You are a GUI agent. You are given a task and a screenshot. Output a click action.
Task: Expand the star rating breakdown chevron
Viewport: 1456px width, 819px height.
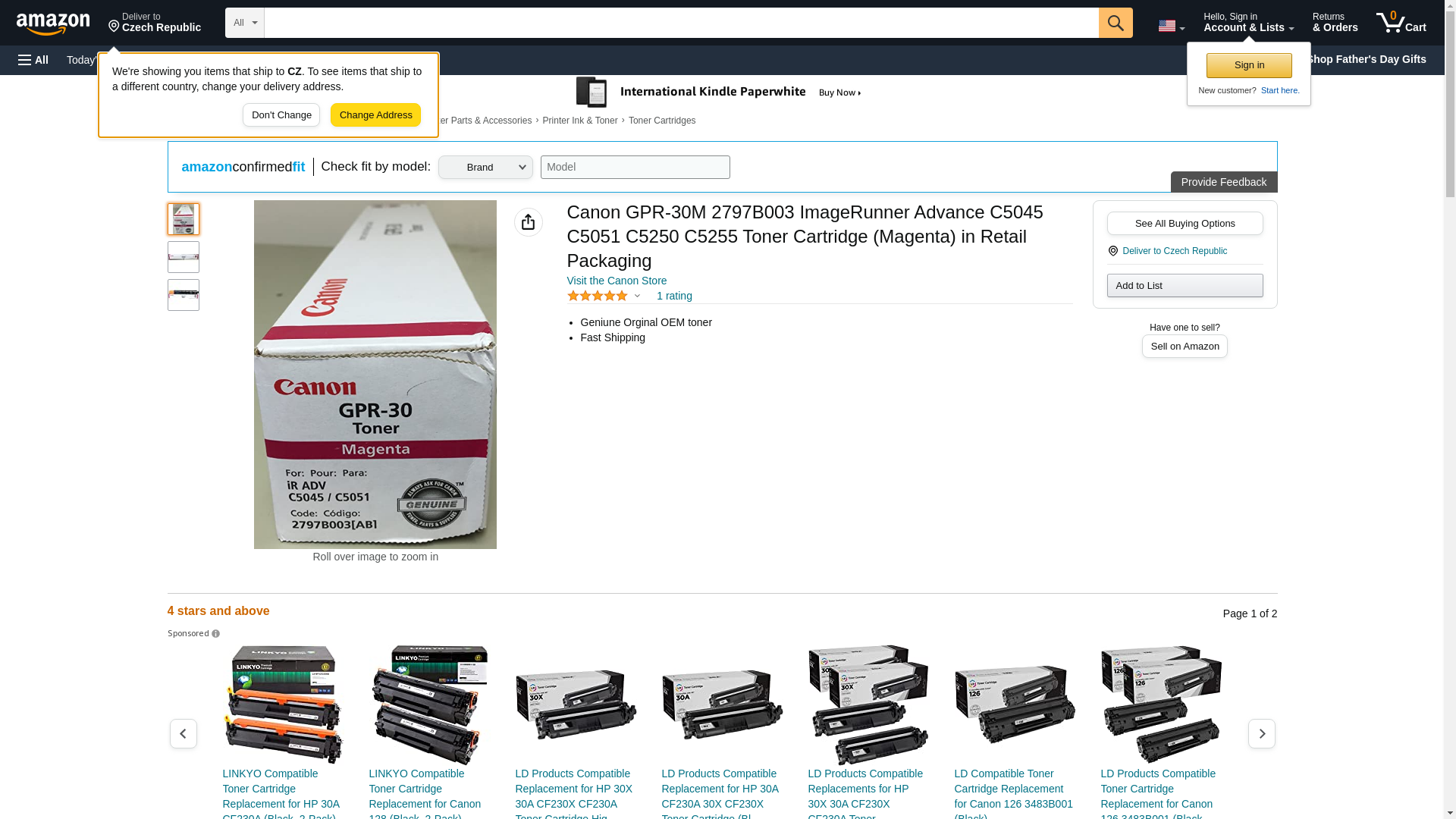point(637,297)
